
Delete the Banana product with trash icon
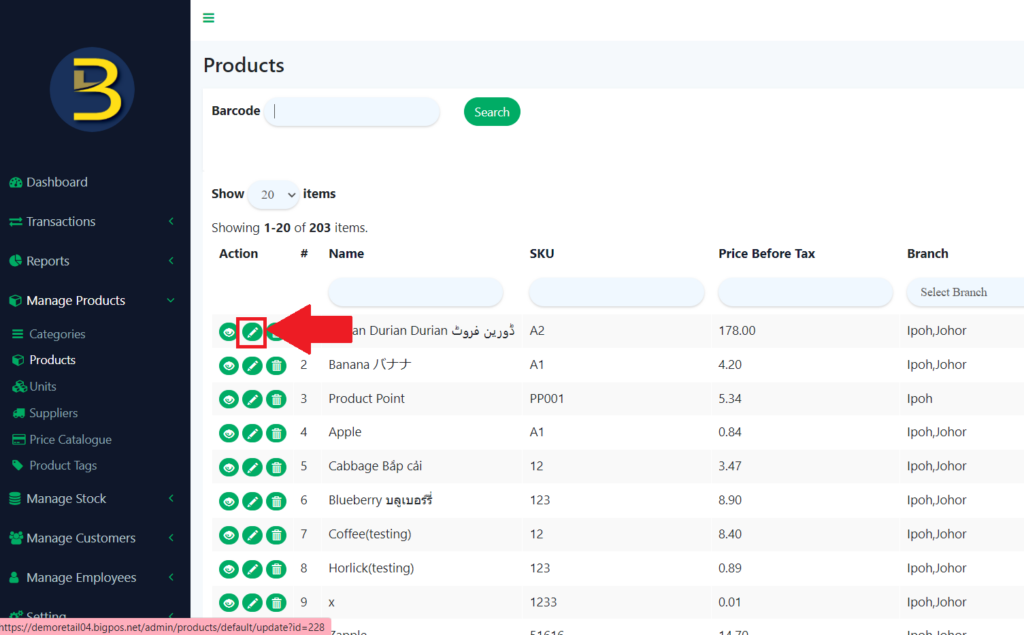pos(276,366)
